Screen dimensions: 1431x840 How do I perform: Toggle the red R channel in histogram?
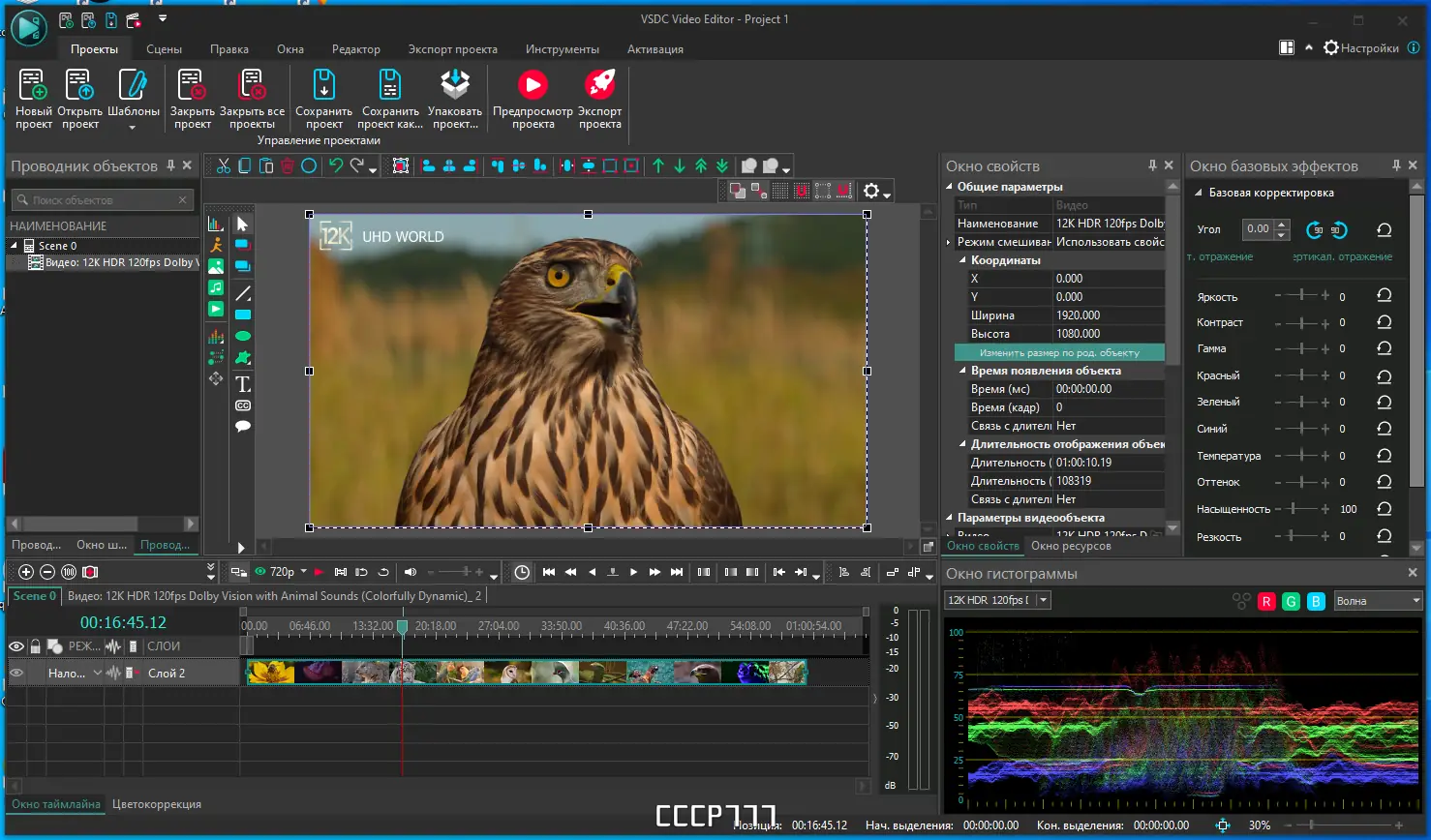(1266, 601)
